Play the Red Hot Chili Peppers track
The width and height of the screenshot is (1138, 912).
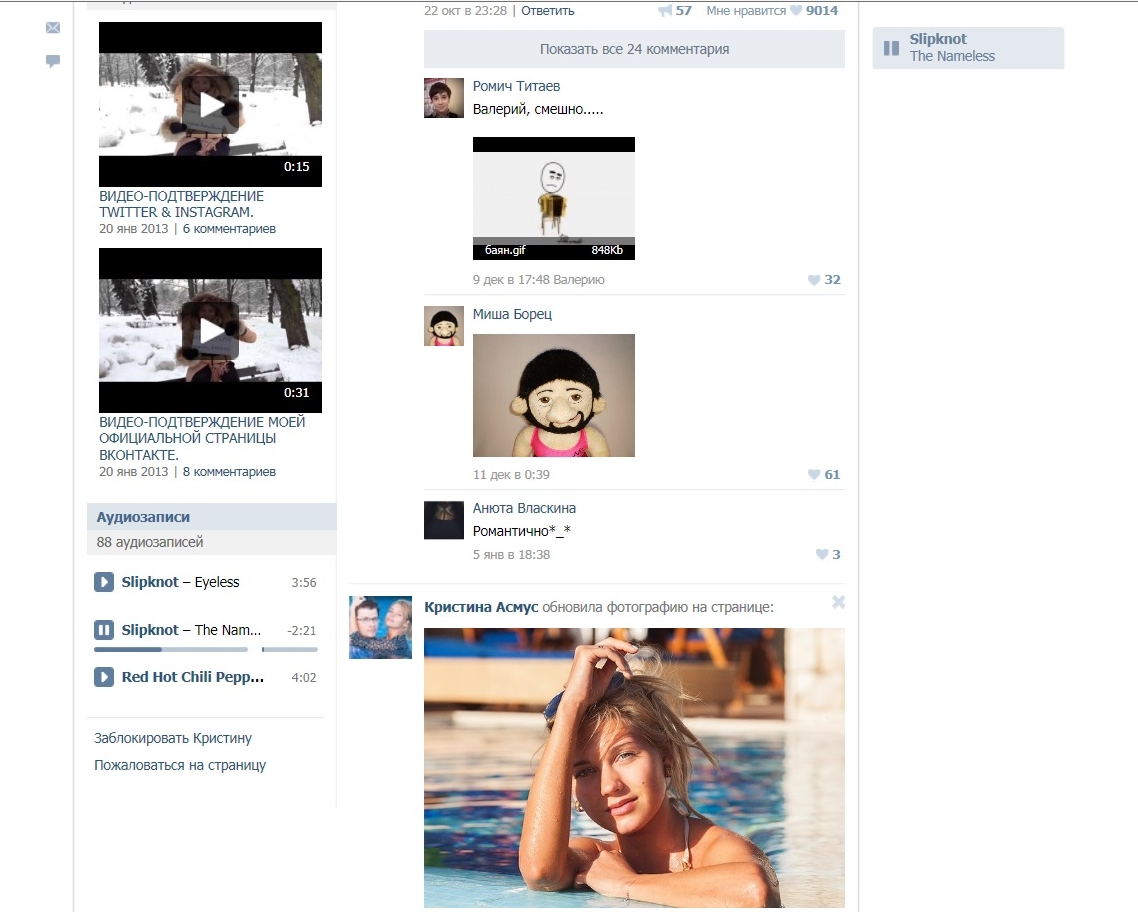pos(104,677)
